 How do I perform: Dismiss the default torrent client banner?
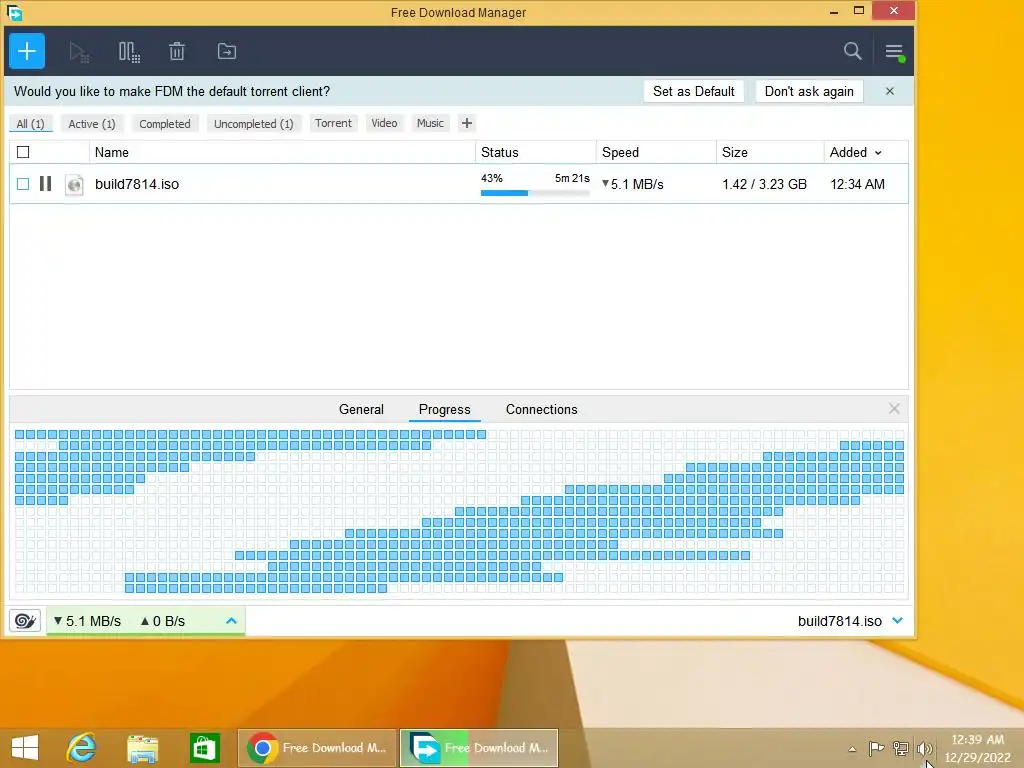click(889, 91)
